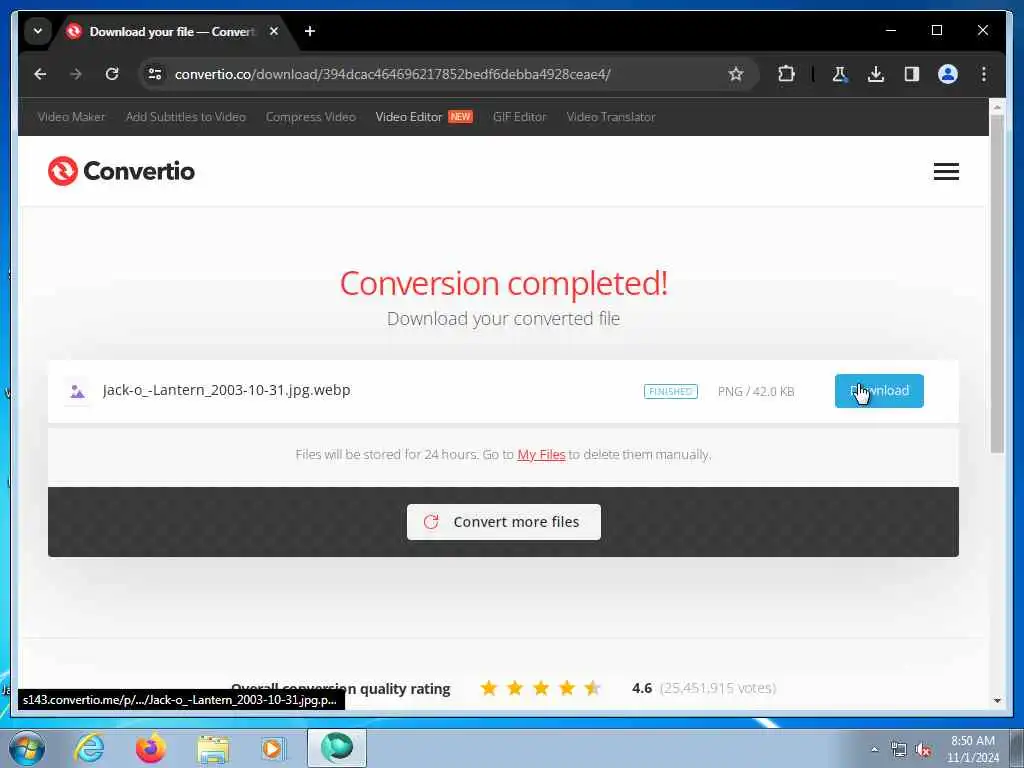Viewport: 1024px width, 768px height.
Task: Download the converted PNG file
Action: click(879, 391)
